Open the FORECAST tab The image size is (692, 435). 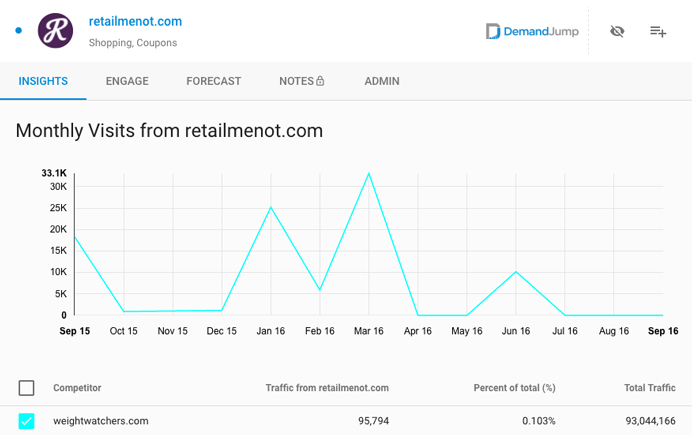pyautogui.click(x=214, y=81)
